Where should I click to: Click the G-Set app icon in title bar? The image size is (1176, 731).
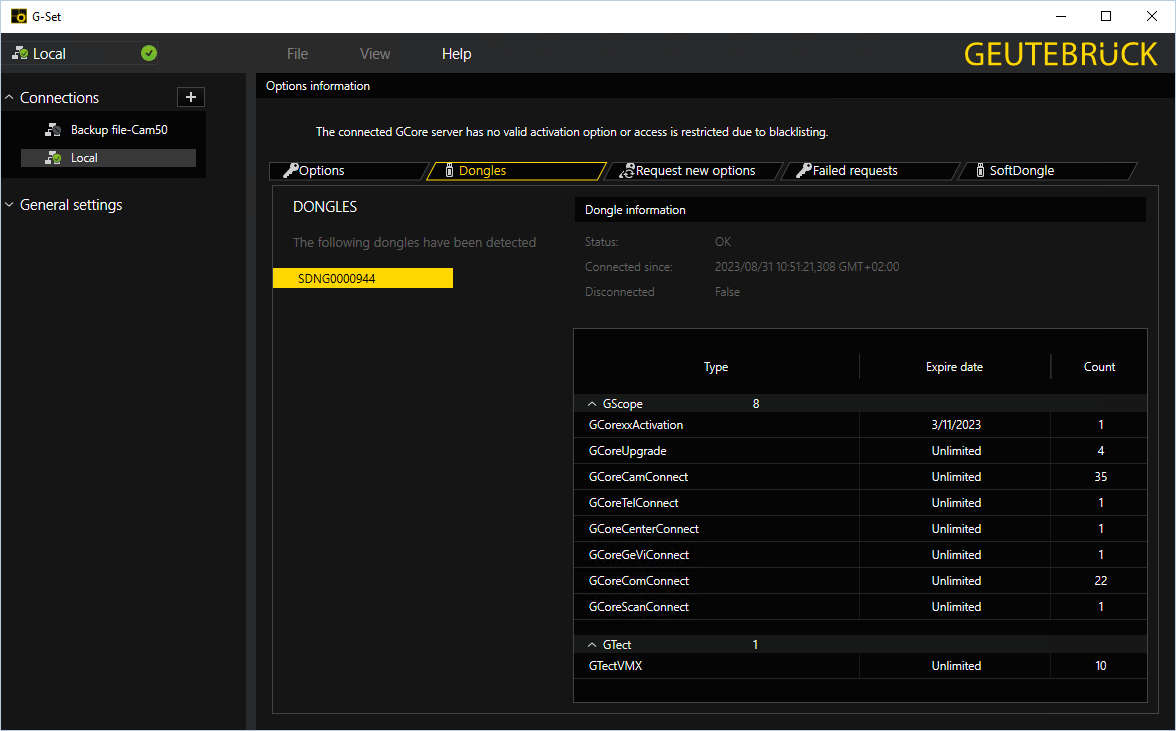(18, 16)
